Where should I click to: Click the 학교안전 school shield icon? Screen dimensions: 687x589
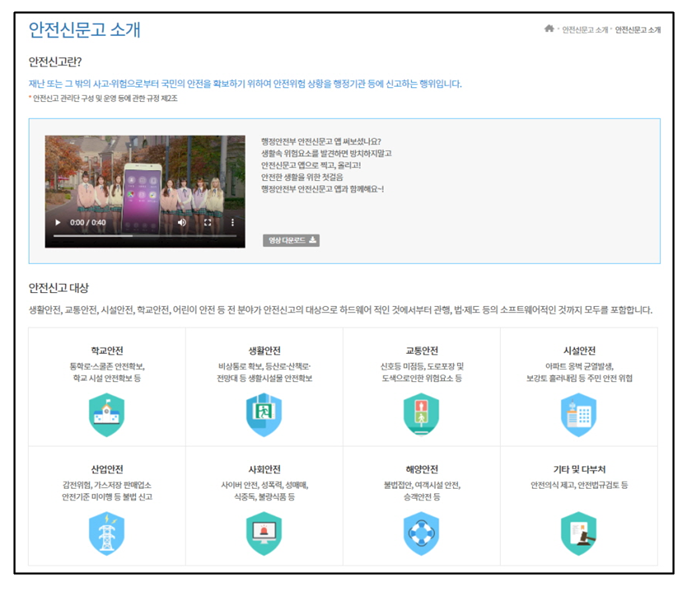pyautogui.click(x=106, y=415)
